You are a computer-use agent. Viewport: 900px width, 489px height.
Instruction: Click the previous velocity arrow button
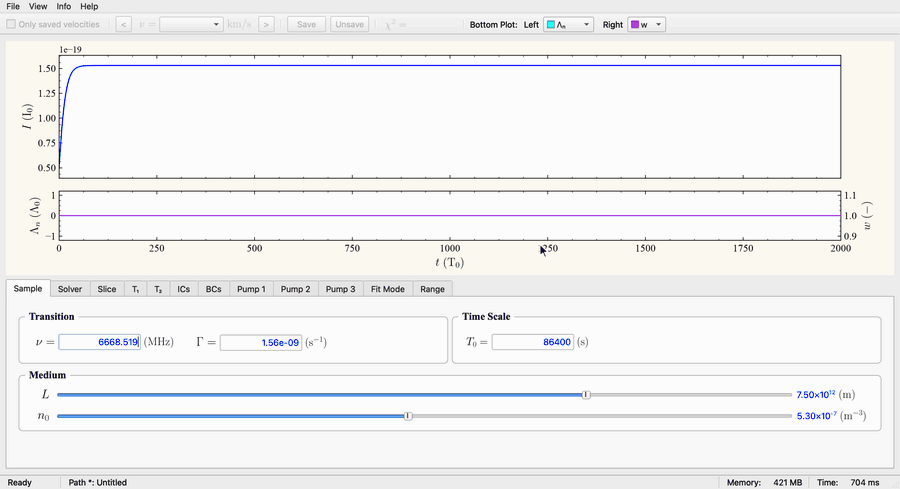[123, 25]
